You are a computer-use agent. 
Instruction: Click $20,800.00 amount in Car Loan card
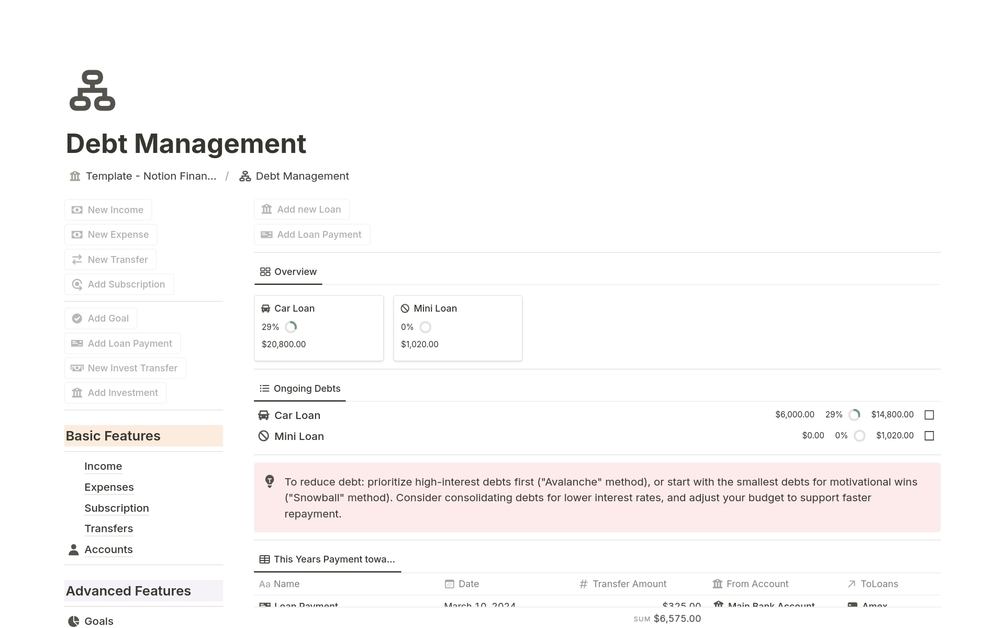(x=284, y=344)
